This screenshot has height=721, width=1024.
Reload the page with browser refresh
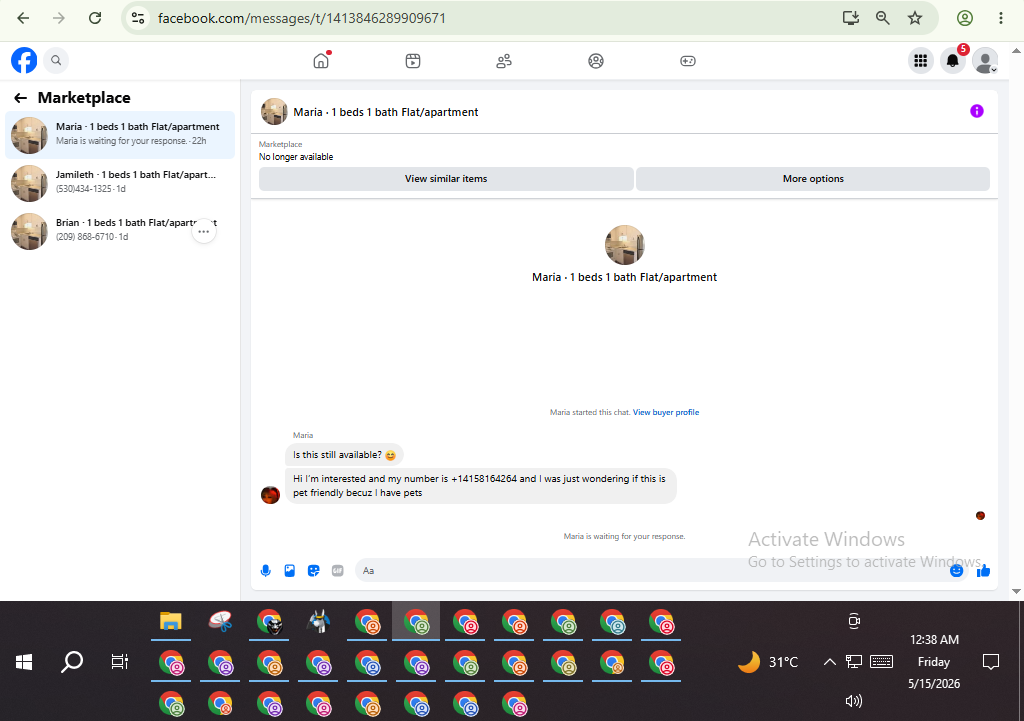[x=95, y=18]
